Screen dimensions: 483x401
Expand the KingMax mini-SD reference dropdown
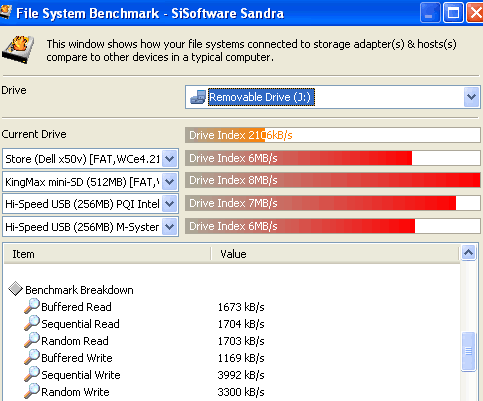coord(170,182)
